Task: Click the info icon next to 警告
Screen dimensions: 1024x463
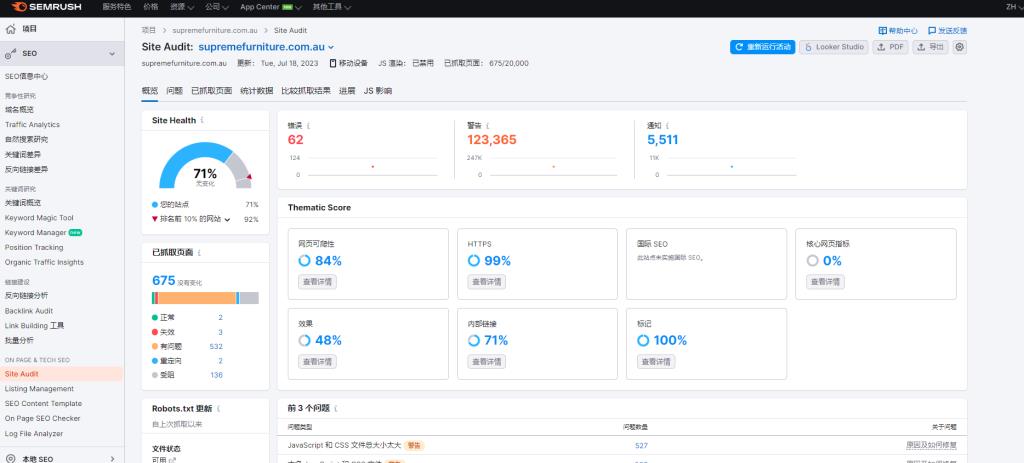Action: [x=487, y=125]
